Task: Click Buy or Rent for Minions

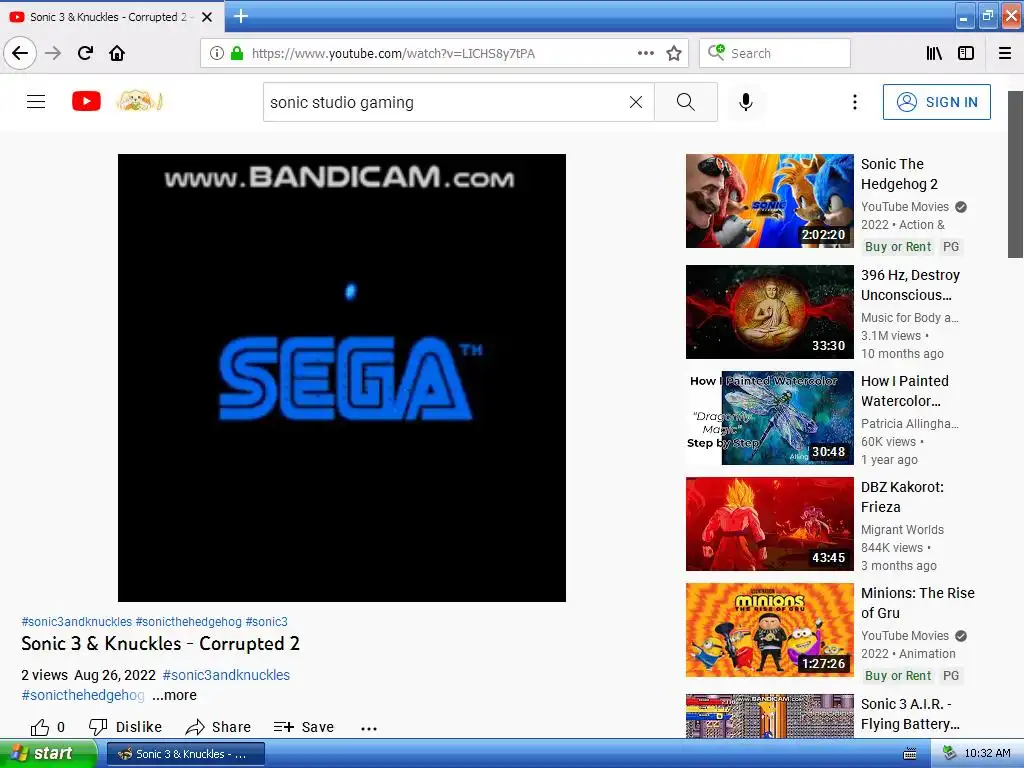Action: tap(898, 676)
